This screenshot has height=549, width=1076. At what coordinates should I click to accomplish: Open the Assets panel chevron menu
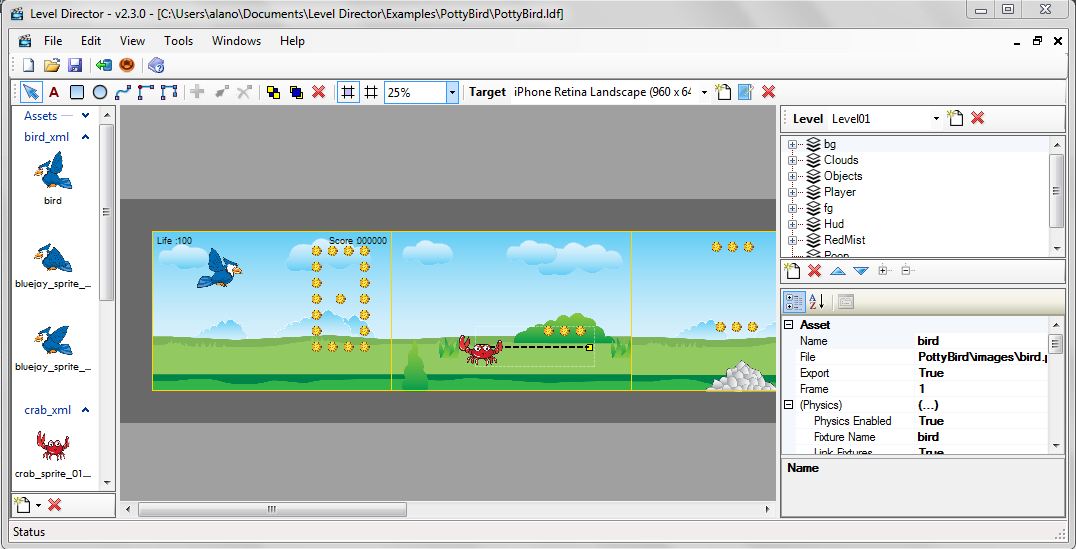tap(85, 116)
